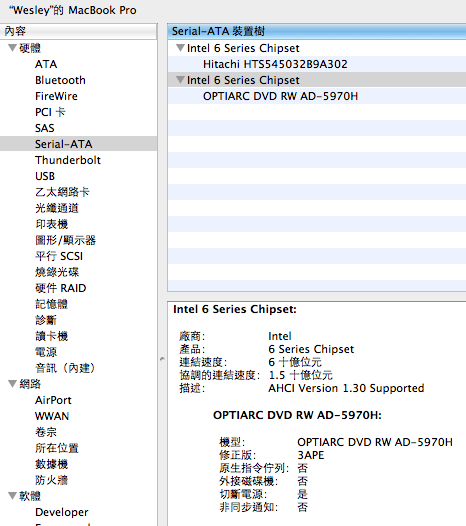Open the PCI 卡 section

coord(50,112)
